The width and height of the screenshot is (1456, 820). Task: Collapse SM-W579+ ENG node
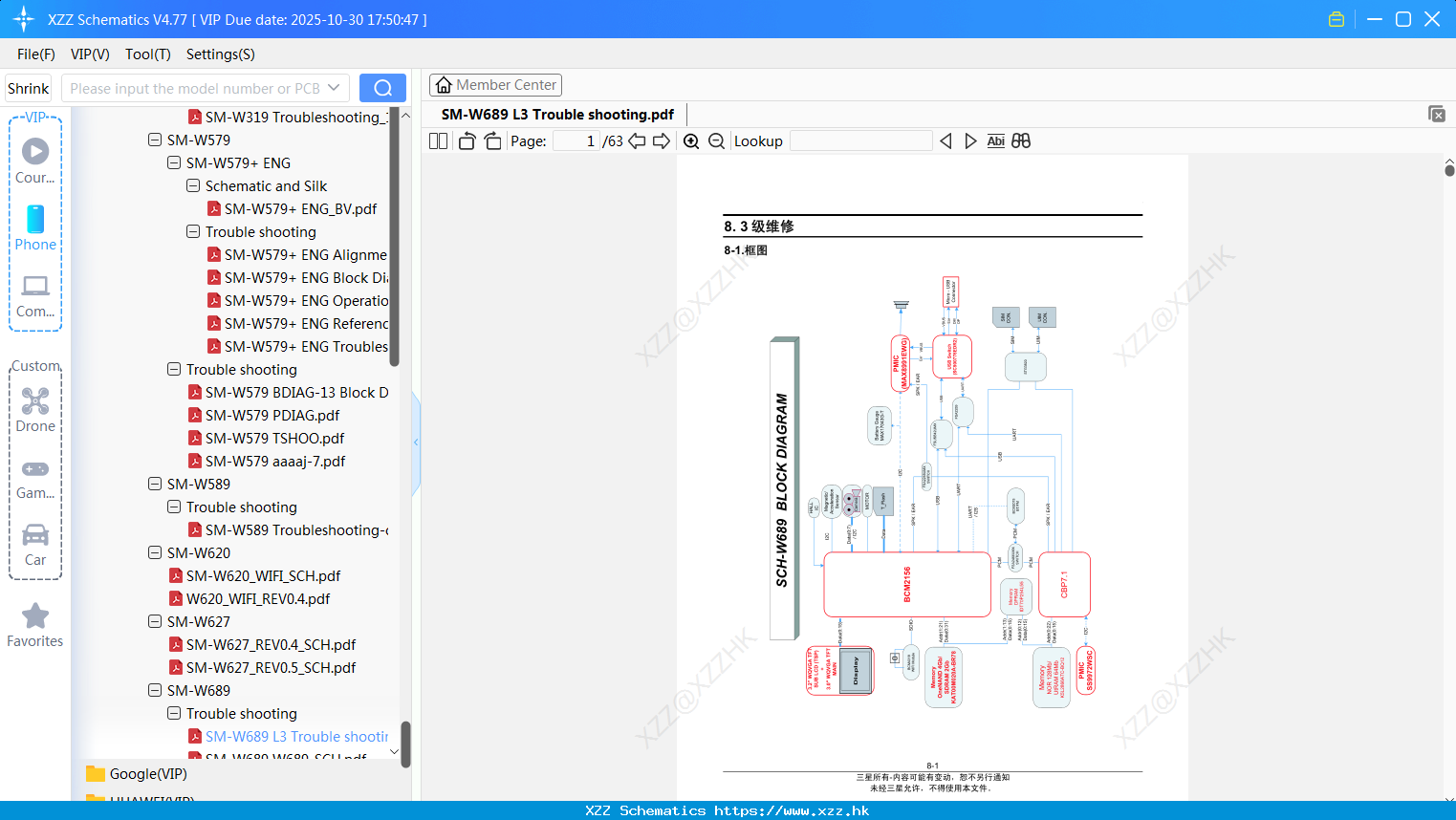(x=174, y=163)
